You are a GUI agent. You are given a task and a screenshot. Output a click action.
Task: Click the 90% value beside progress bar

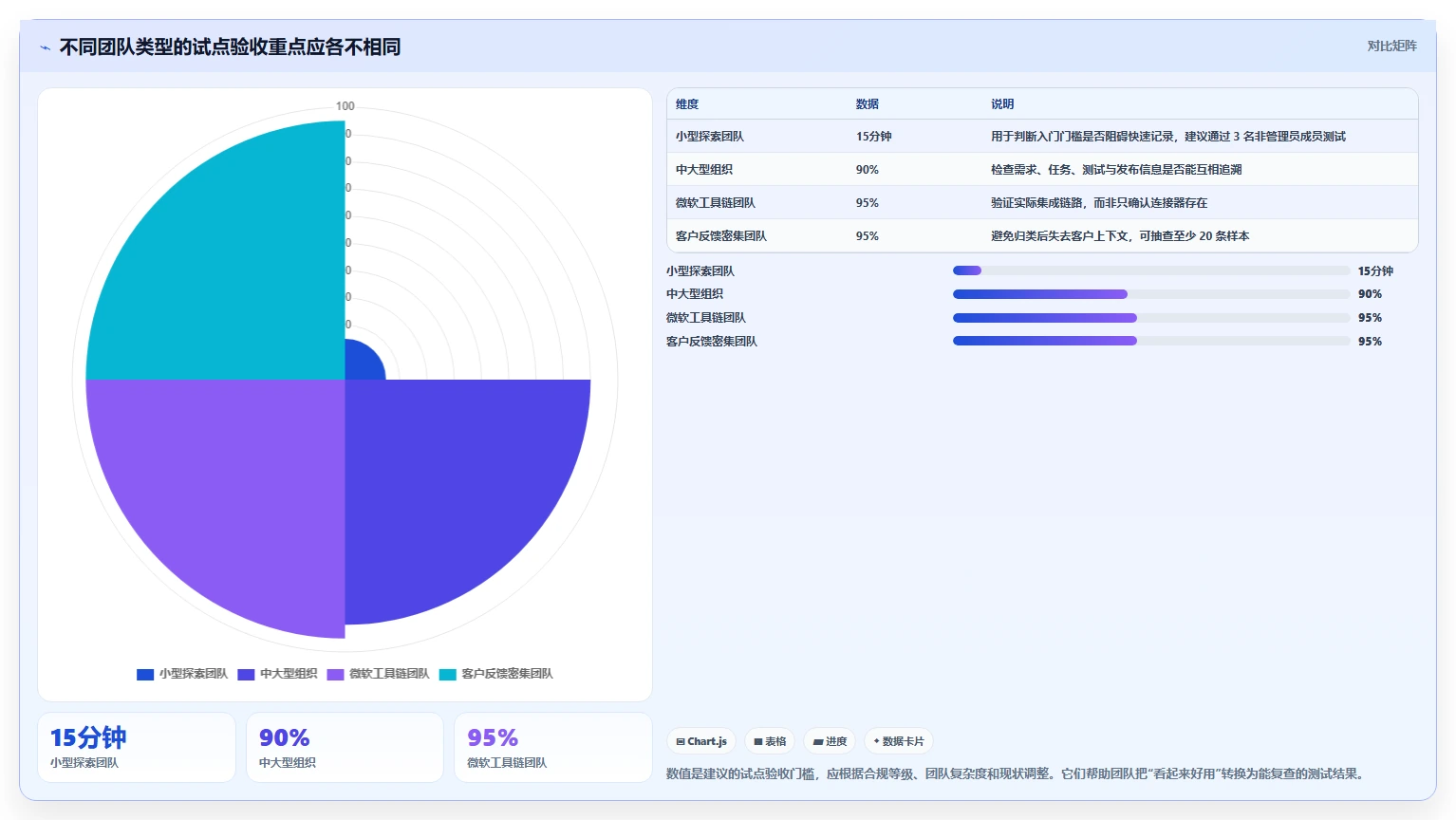tap(1370, 294)
